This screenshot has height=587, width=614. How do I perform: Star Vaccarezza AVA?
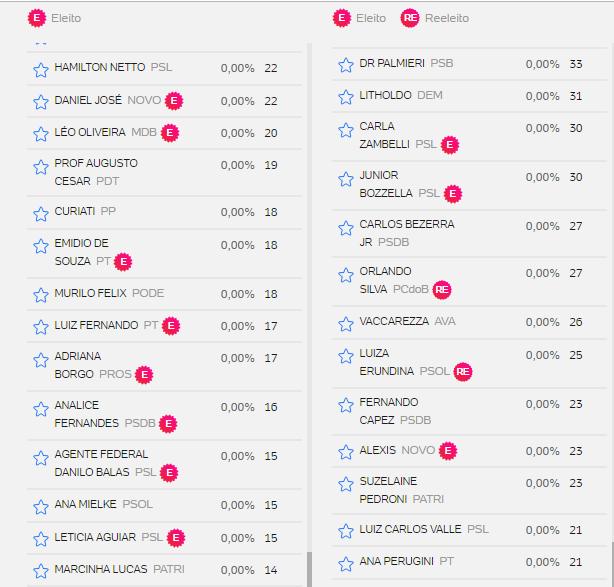click(345, 323)
